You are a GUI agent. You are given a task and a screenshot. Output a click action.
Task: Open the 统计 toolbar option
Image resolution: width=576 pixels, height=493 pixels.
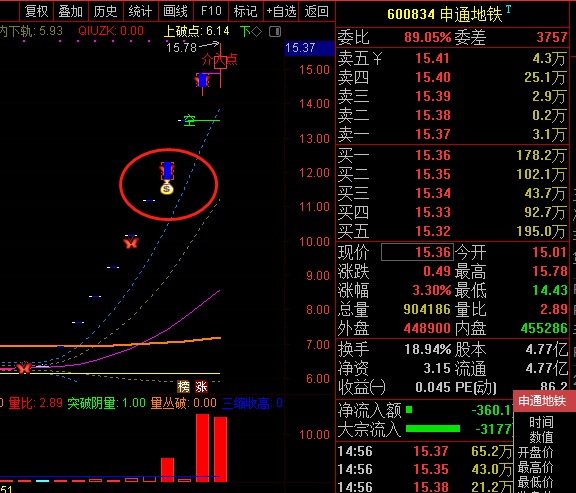click(140, 11)
